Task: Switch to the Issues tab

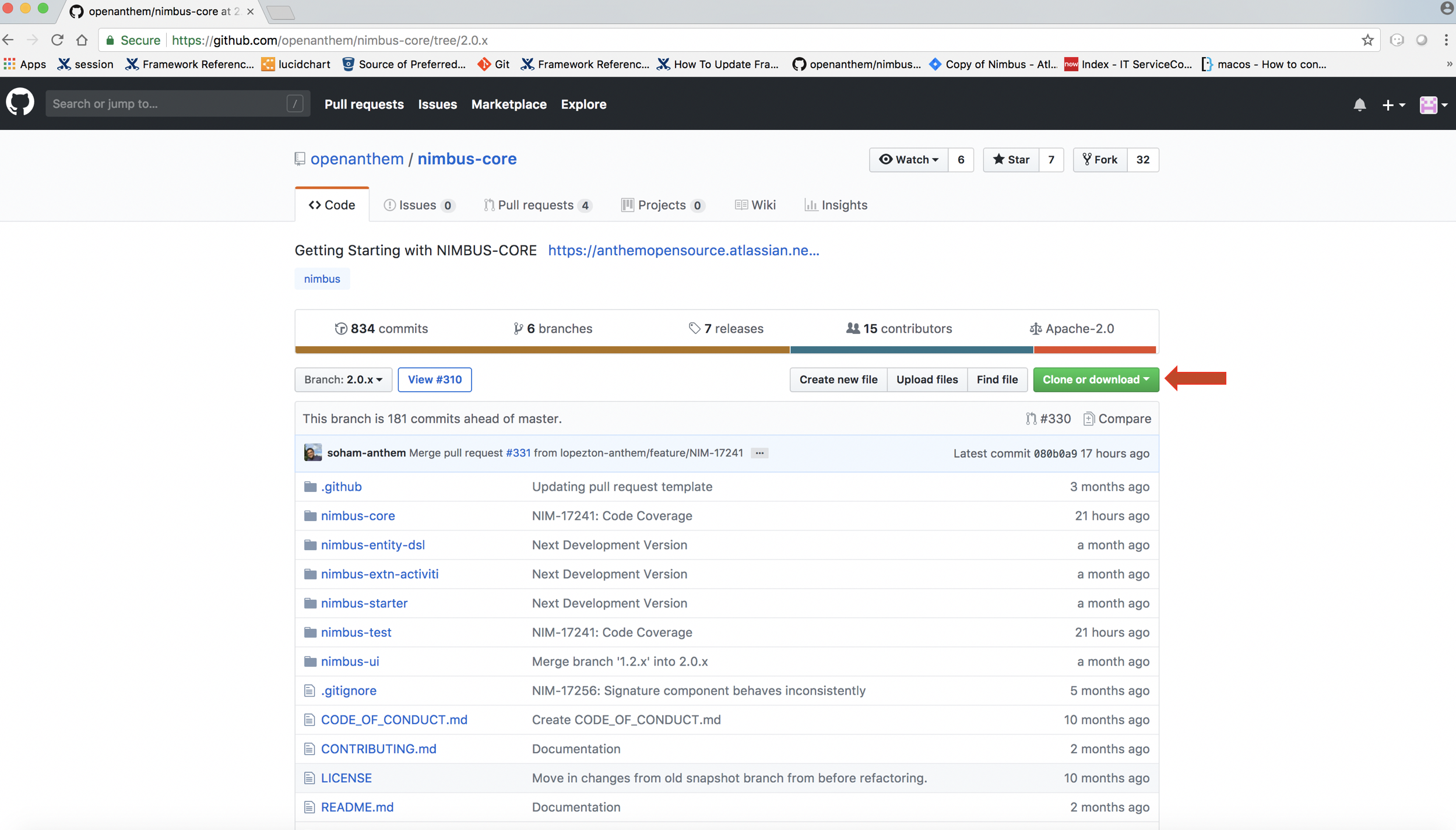Action: click(x=419, y=205)
